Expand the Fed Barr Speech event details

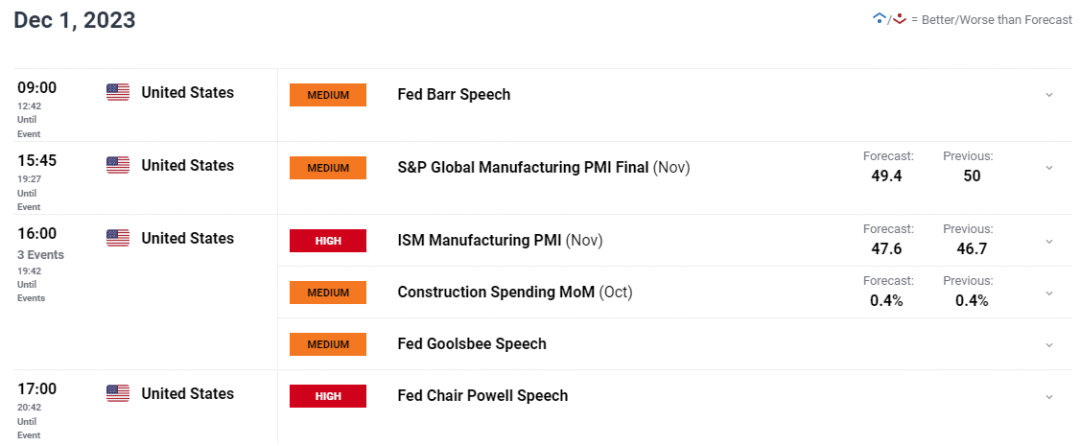(x=1049, y=95)
